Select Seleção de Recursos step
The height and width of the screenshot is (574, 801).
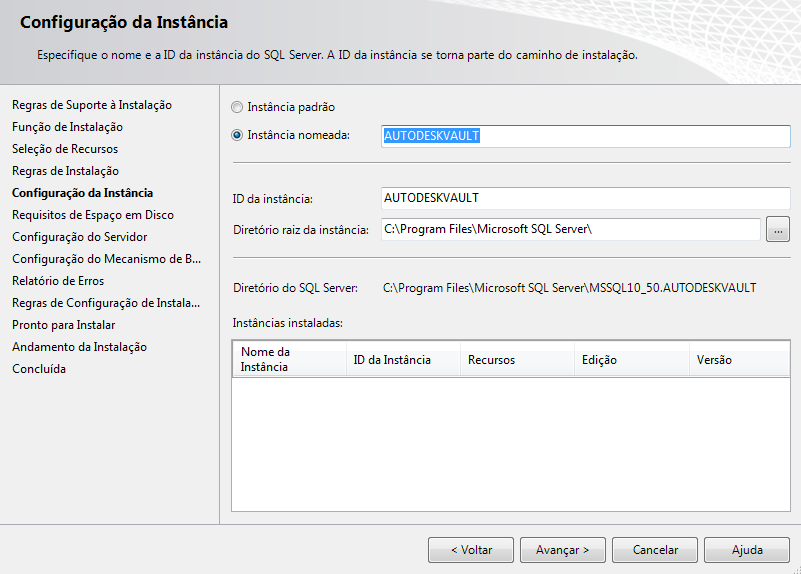(65, 149)
